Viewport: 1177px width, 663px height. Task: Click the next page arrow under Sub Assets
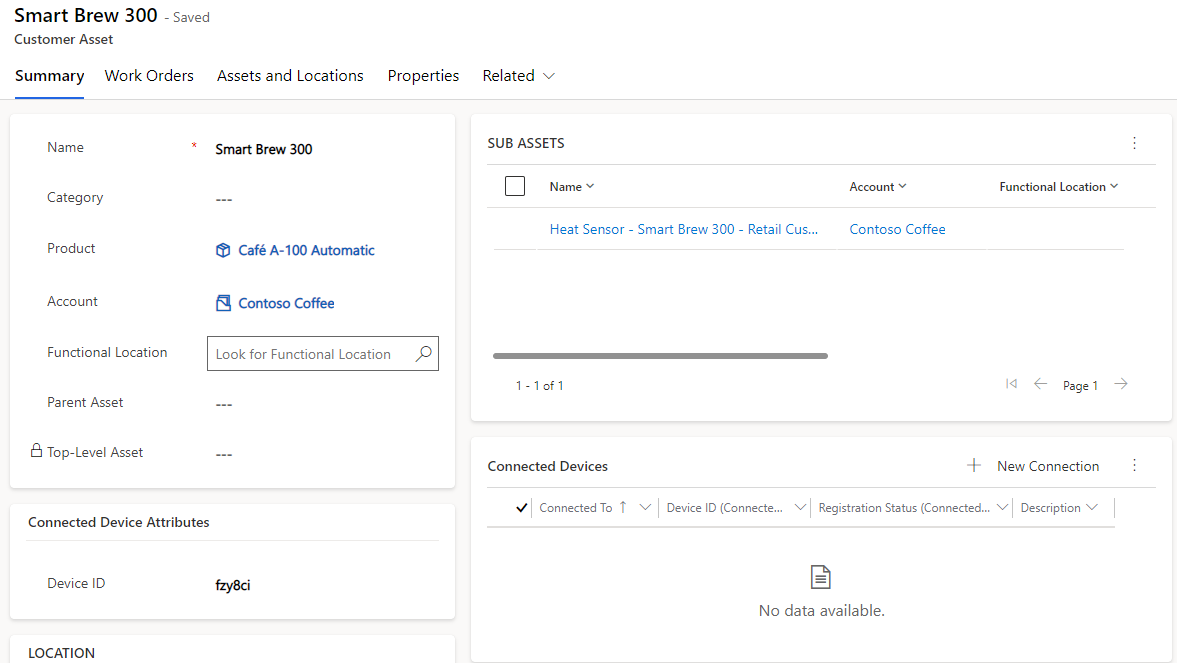[1120, 383]
